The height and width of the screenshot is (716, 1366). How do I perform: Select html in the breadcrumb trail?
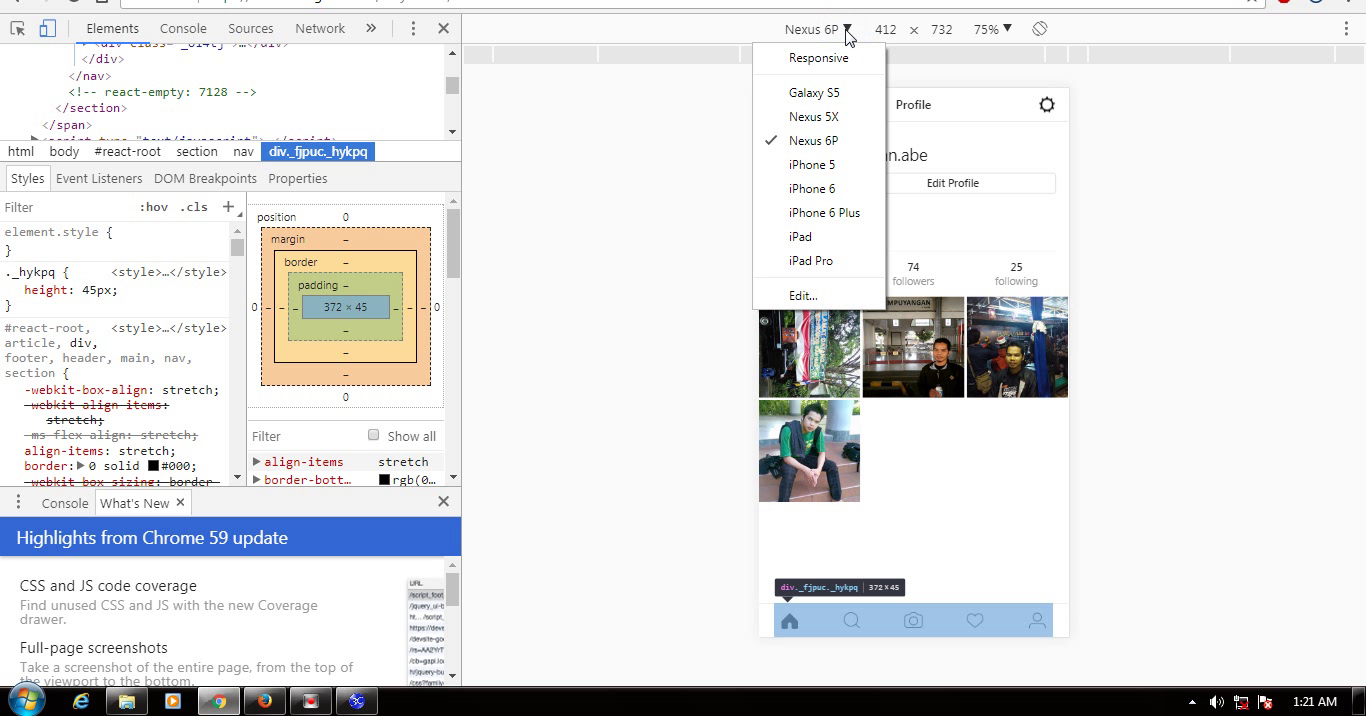[x=21, y=152]
